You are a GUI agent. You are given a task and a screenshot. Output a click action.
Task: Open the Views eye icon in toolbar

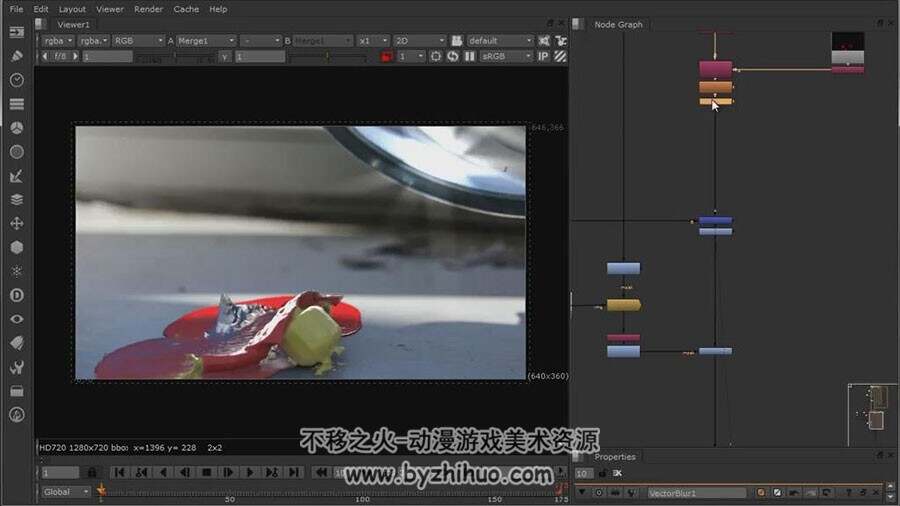(17, 319)
